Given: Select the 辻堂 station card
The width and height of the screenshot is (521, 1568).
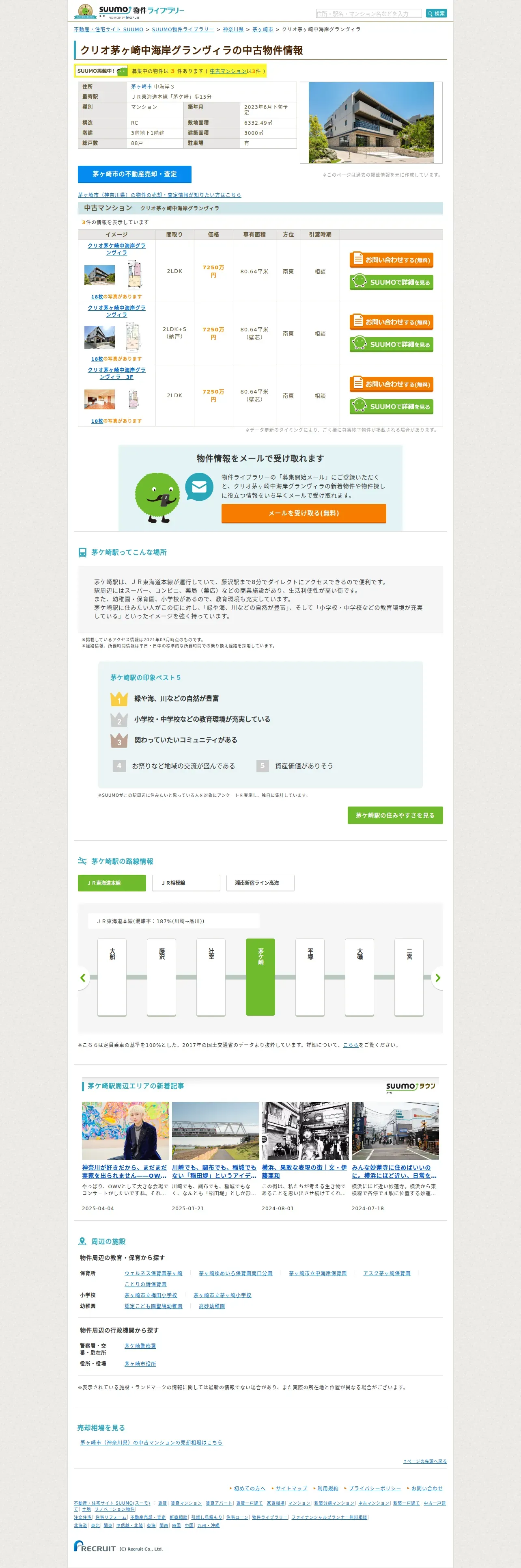Looking at the screenshot, I should pyautogui.click(x=211, y=978).
